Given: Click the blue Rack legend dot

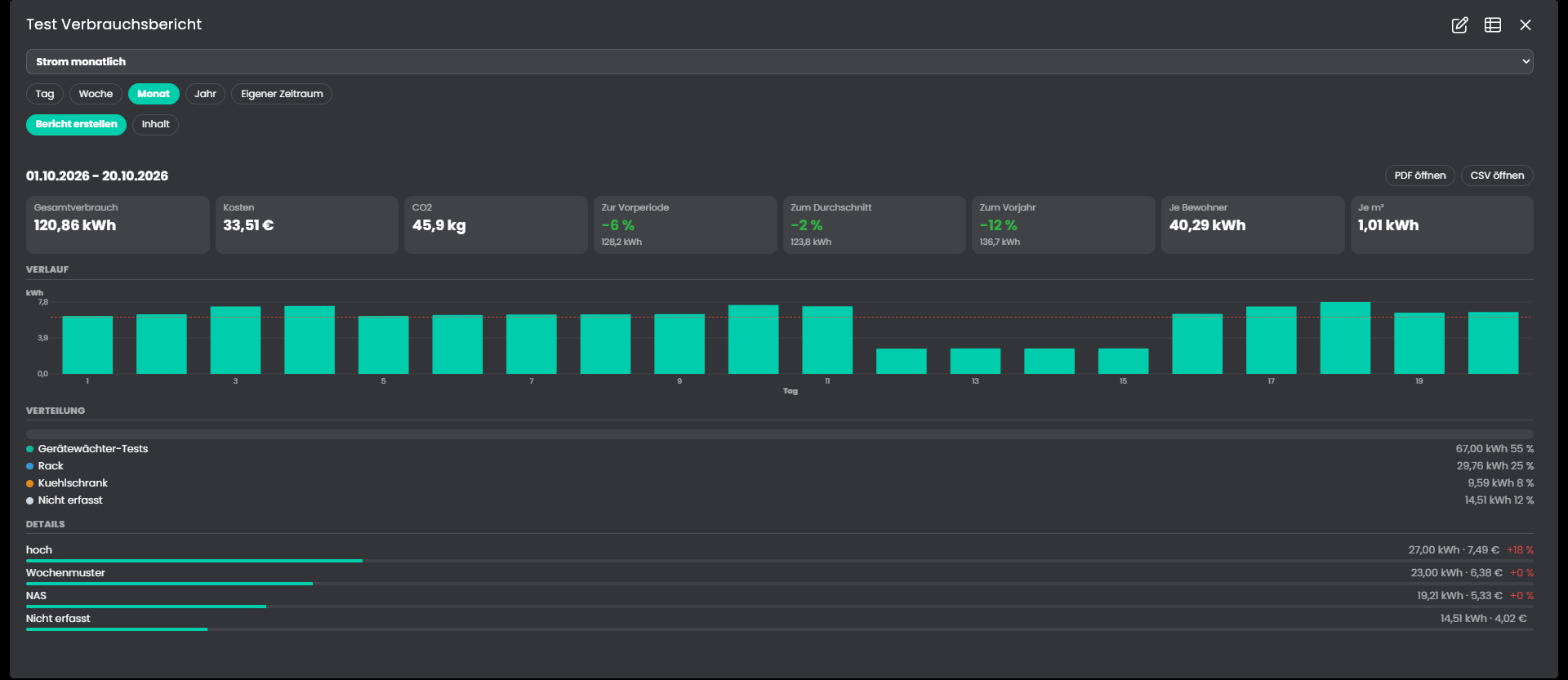Looking at the screenshot, I should tap(30, 466).
